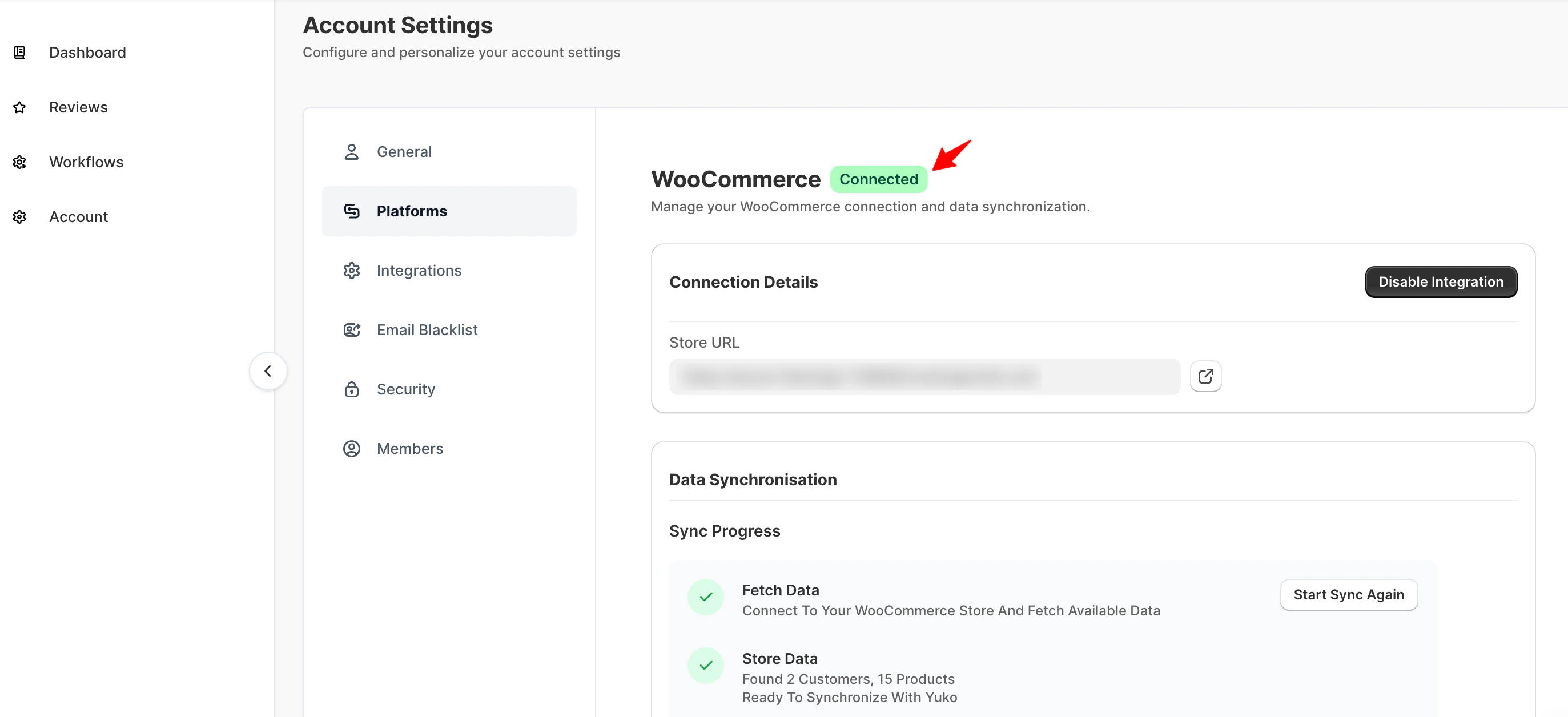This screenshot has width=1568, height=717.
Task: Click 'Connect To Your WooCommerce Store' description
Action: (951, 610)
